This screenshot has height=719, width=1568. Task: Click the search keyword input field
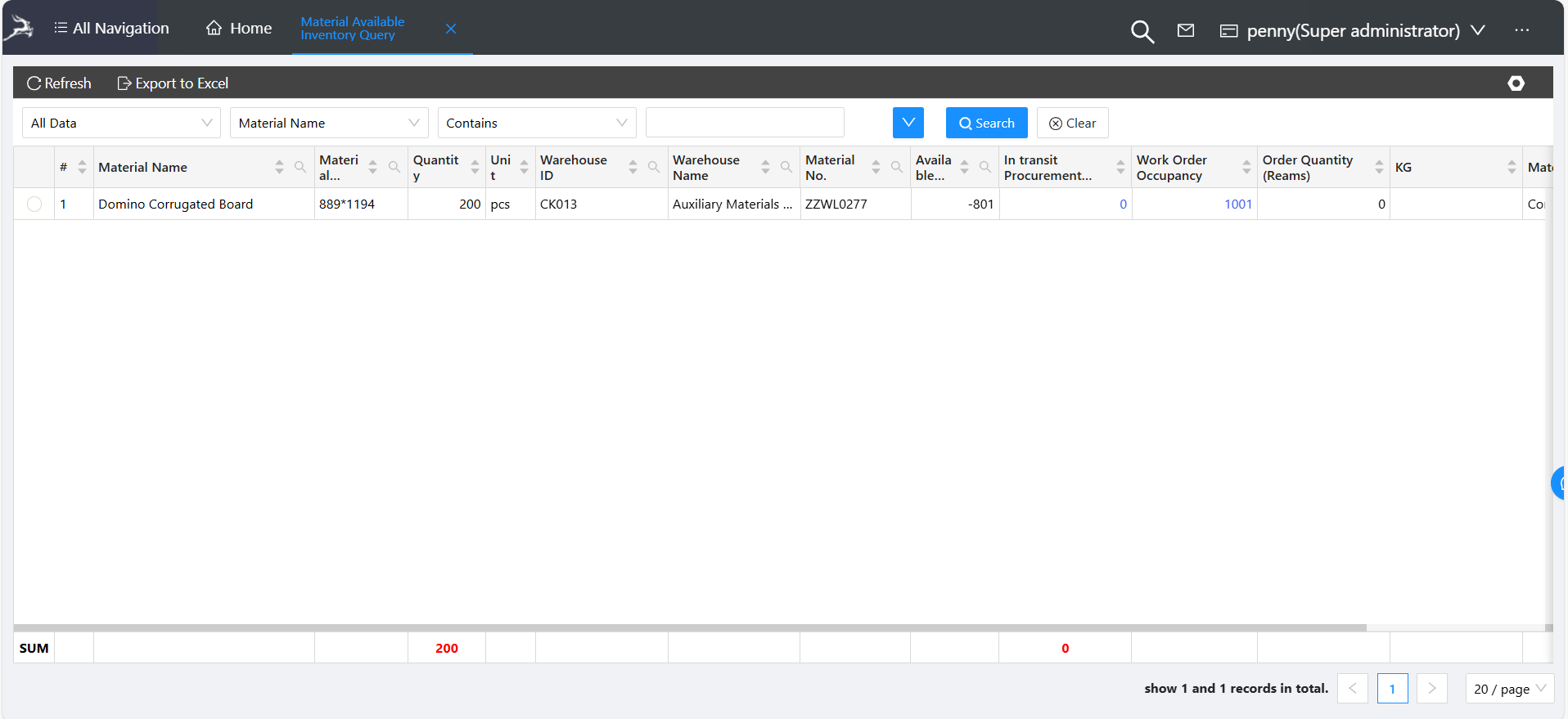coord(744,123)
